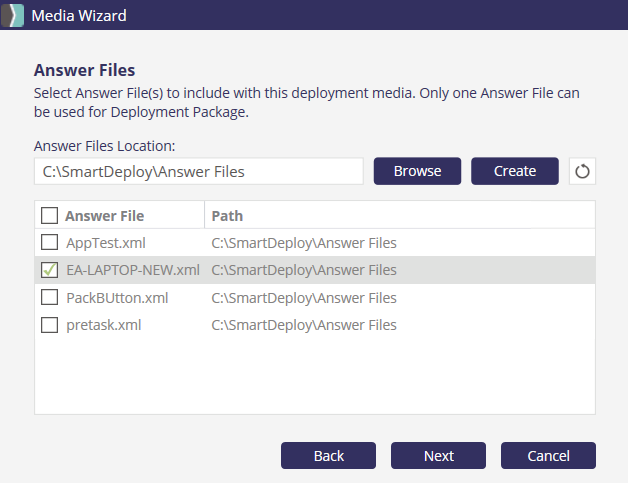
Task: Click the refresh icon beside Create
Action: (x=582, y=171)
